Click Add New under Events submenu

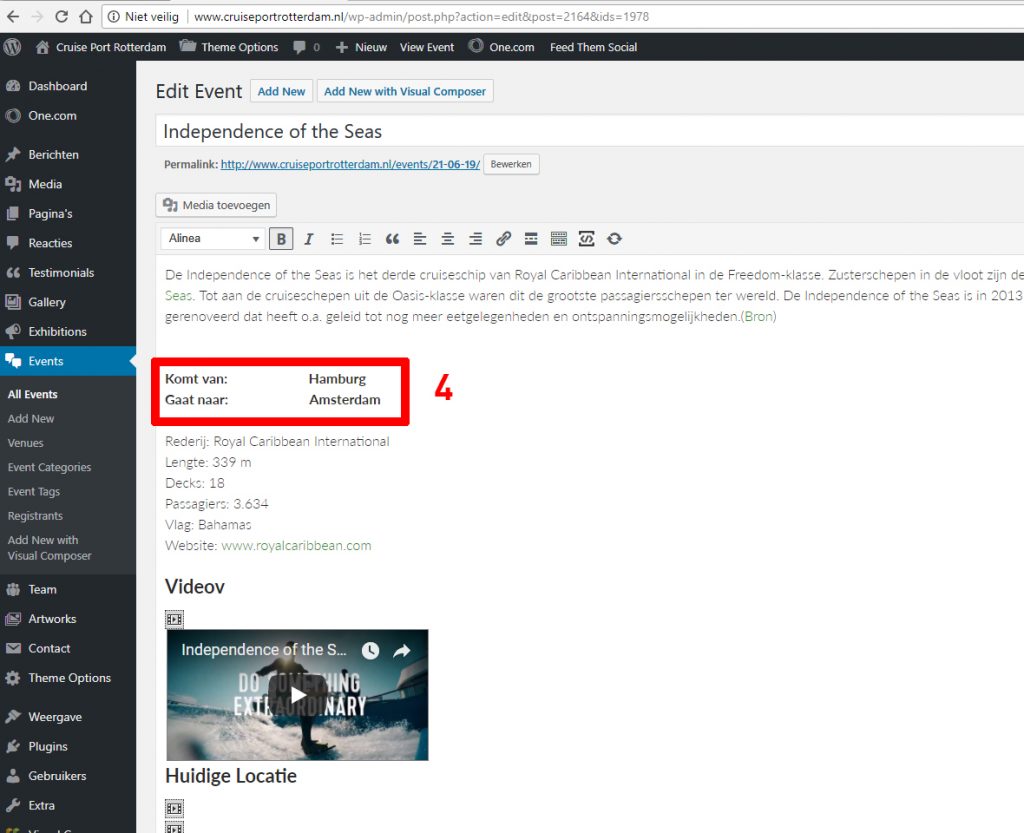[31, 418]
